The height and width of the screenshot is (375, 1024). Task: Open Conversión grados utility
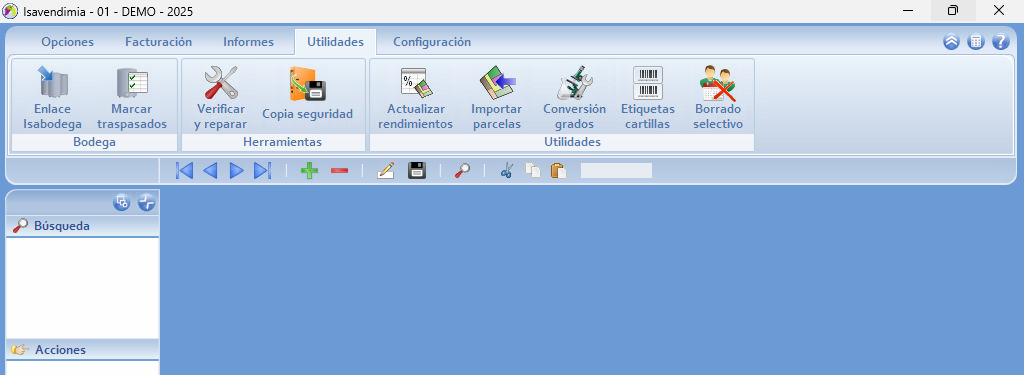click(x=575, y=97)
